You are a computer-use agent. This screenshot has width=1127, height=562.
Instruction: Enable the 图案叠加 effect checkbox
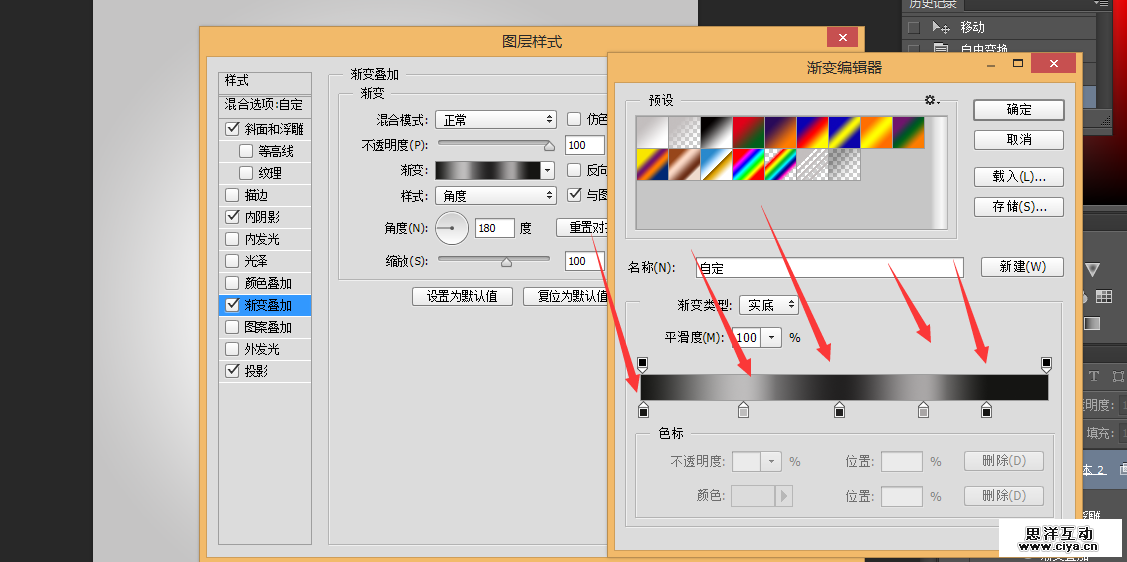[x=232, y=327]
